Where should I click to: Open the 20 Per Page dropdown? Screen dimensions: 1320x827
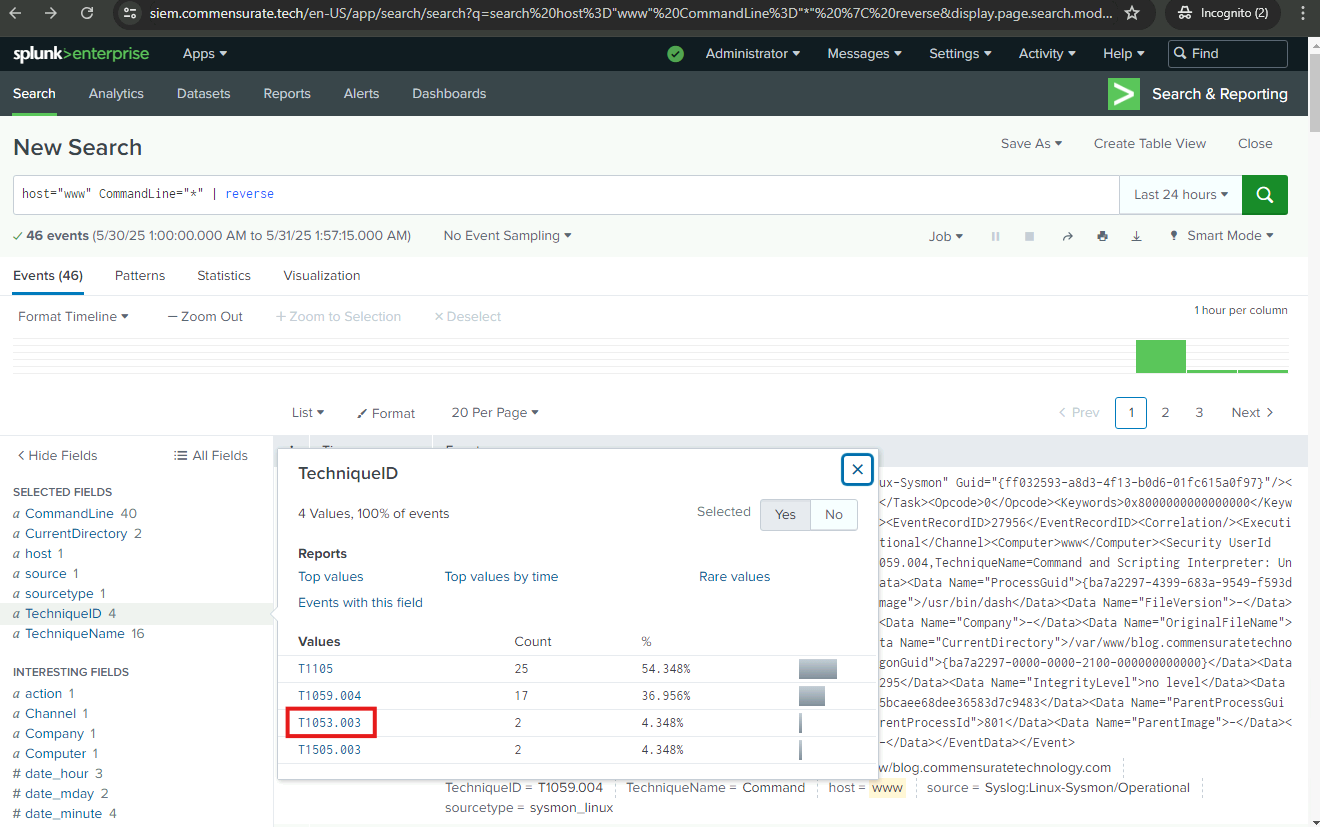[x=494, y=413]
